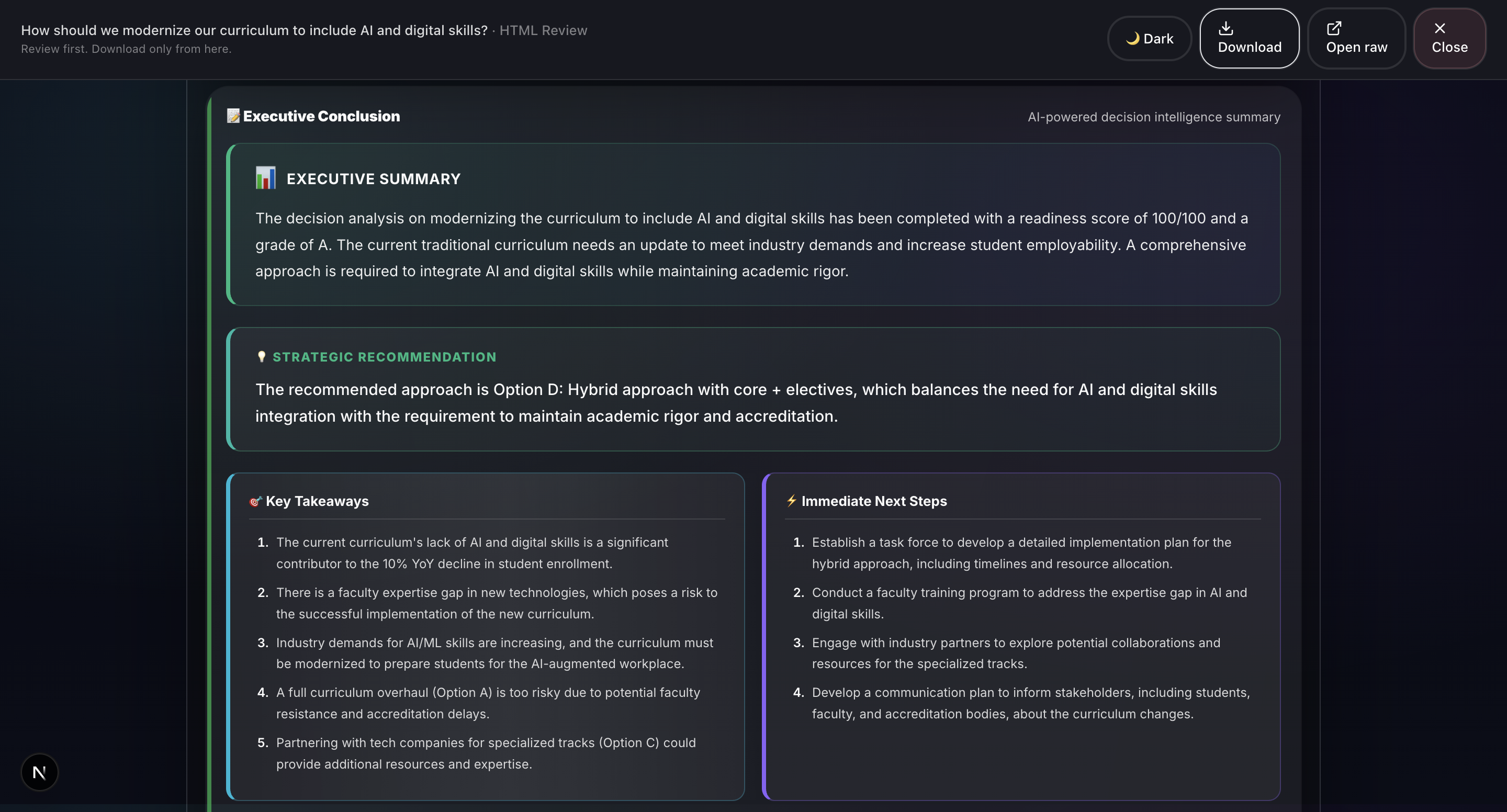The height and width of the screenshot is (812, 1507).
Task: Click the step about establishing a task force
Action: tap(1021, 553)
